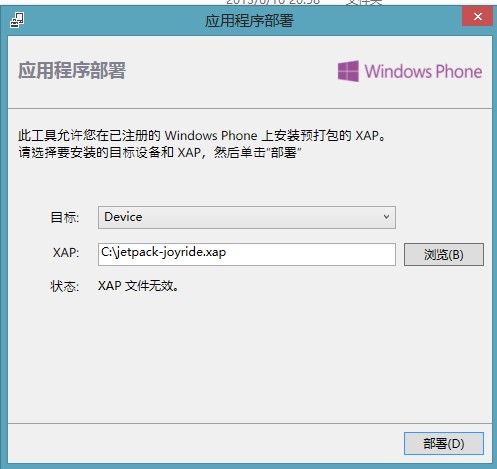Close the 应用程序部署 window

tap(477, 16)
